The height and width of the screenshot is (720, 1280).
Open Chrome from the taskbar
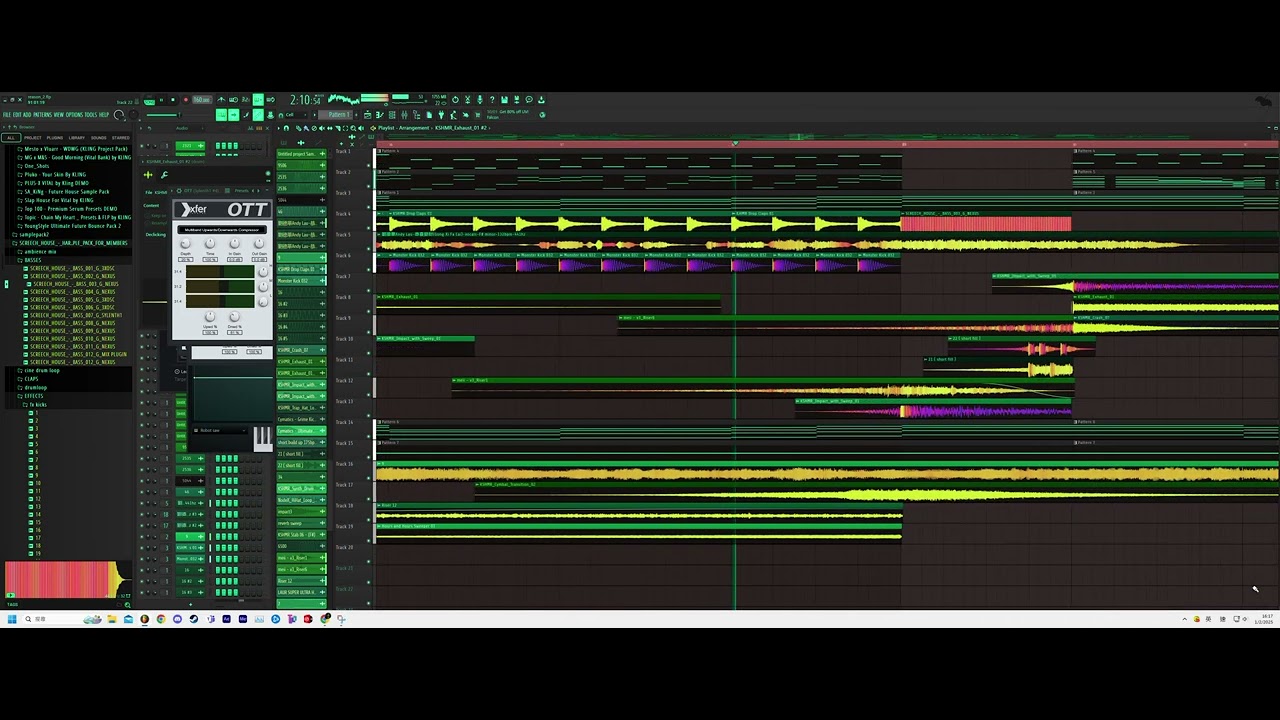point(161,619)
